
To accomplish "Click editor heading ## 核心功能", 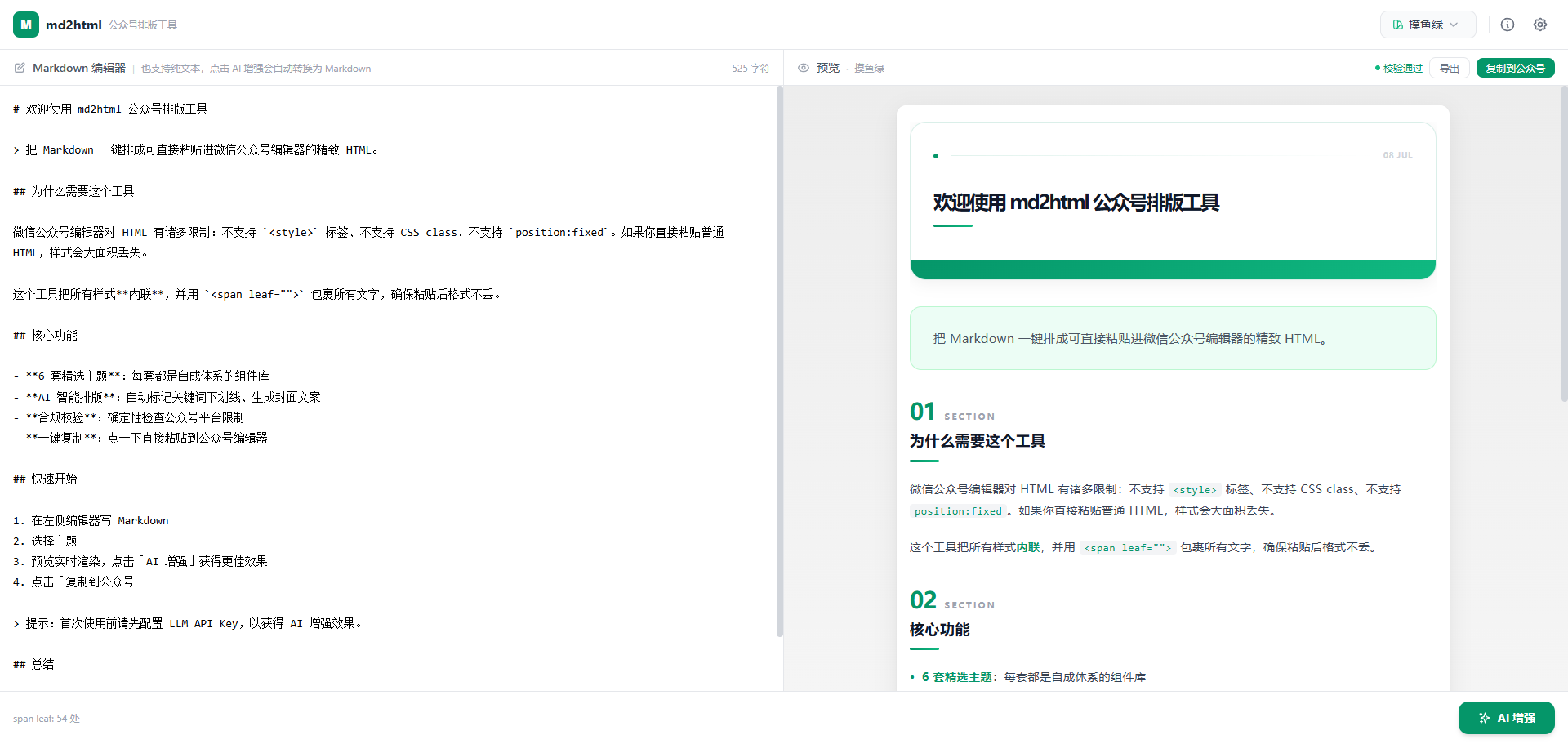I will tap(45, 335).
